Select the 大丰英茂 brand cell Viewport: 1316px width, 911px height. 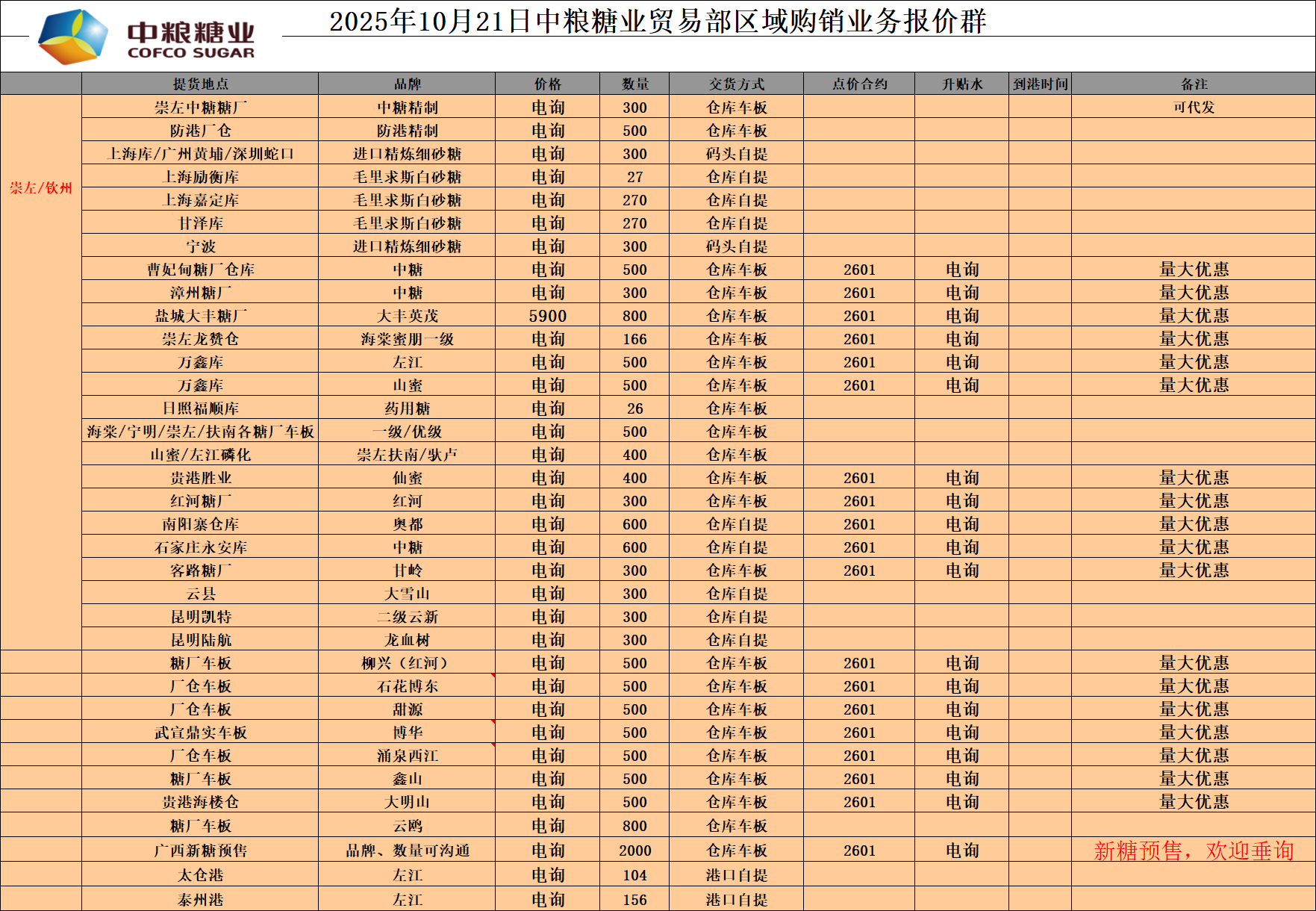click(407, 316)
